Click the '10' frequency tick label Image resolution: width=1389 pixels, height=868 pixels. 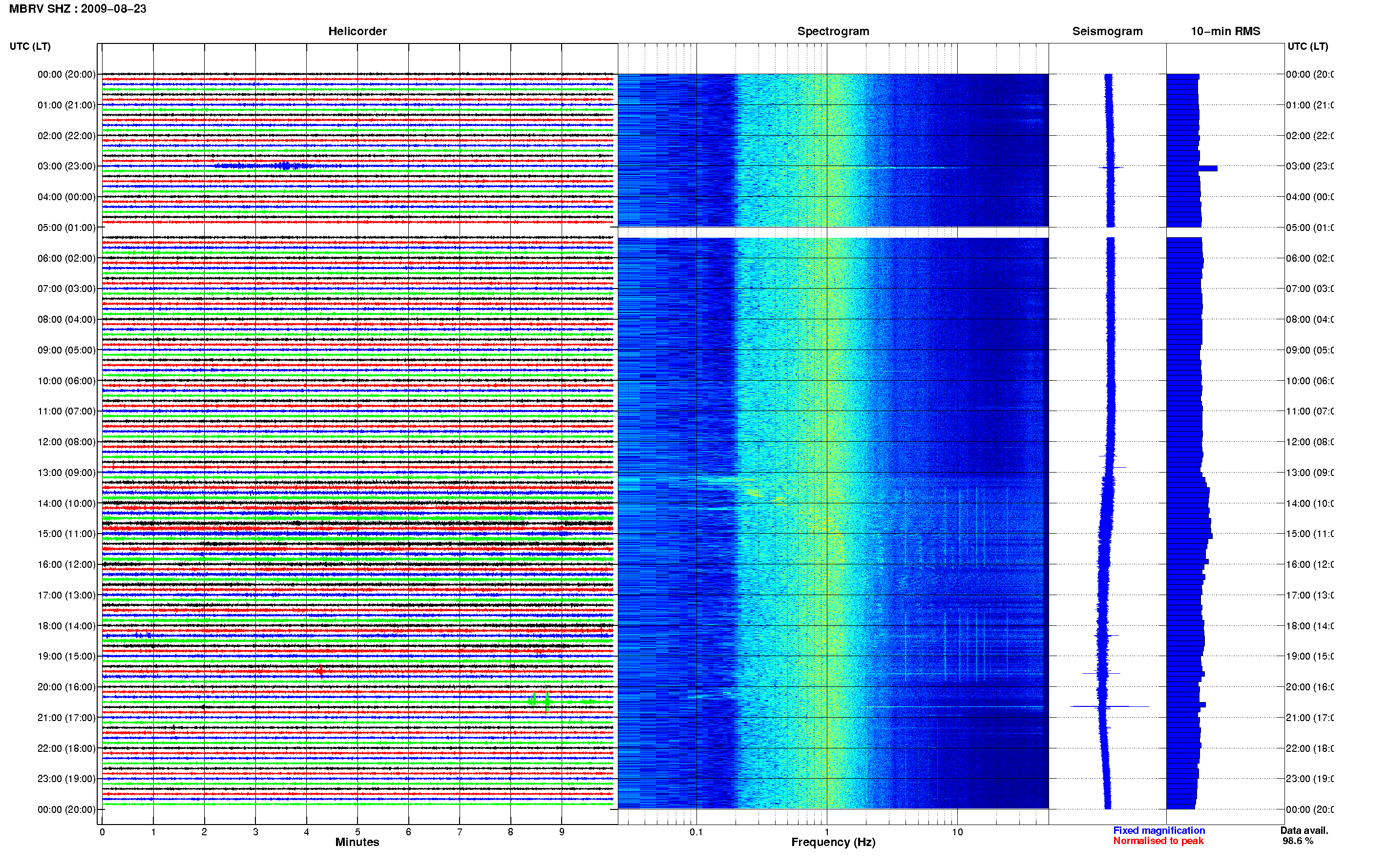click(x=957, y=832)
